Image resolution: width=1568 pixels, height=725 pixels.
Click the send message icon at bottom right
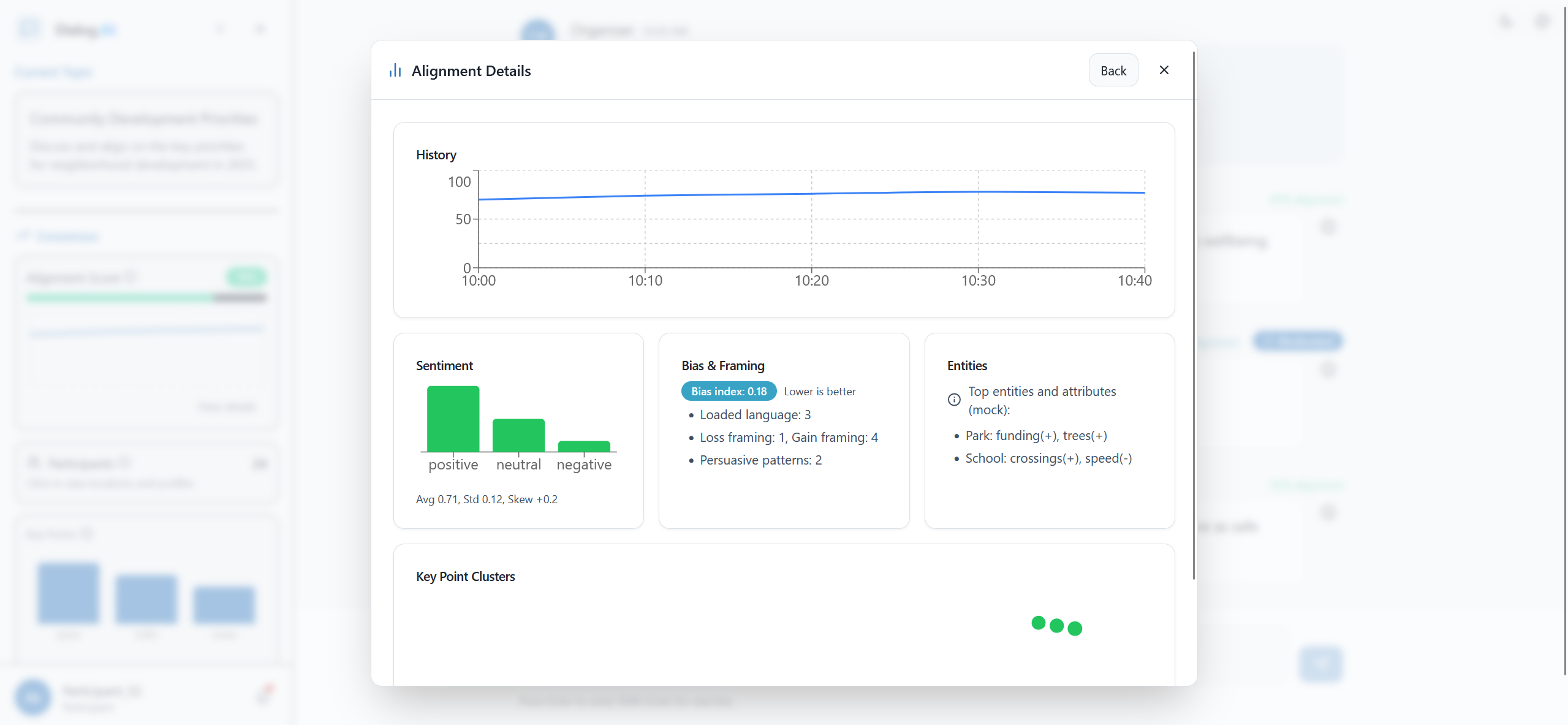click(1320, 664)
